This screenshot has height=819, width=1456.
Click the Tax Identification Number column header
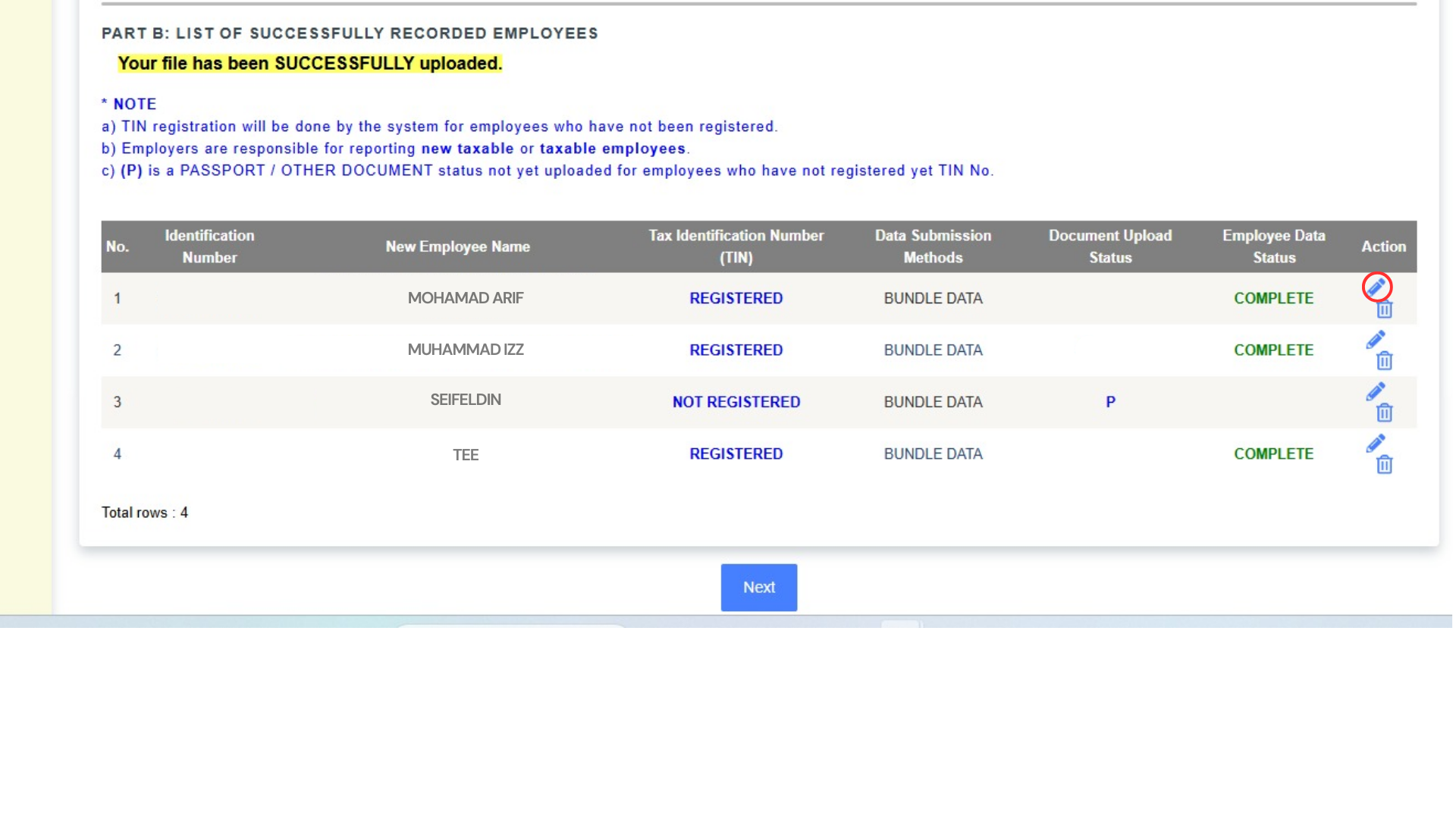click(x=736, y=246)
